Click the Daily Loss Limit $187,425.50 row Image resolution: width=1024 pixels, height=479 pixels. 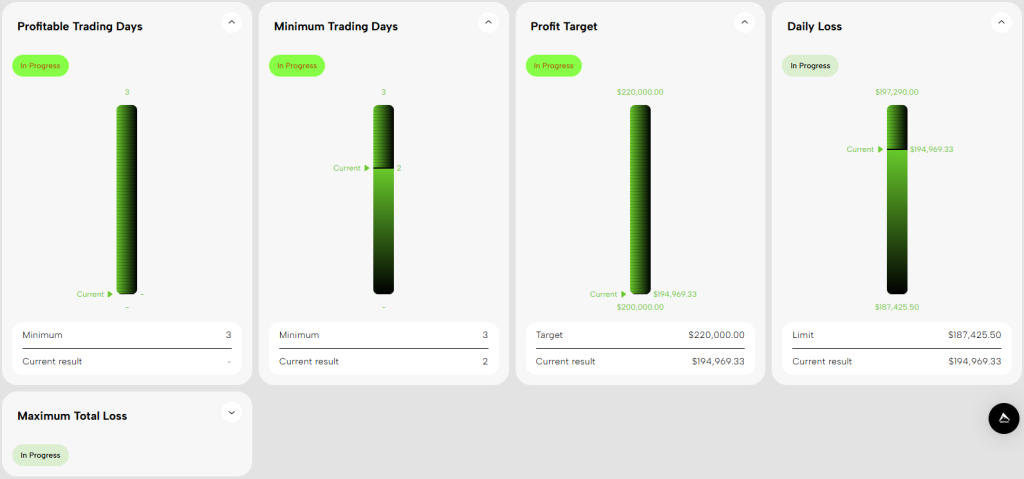point(897,335)
